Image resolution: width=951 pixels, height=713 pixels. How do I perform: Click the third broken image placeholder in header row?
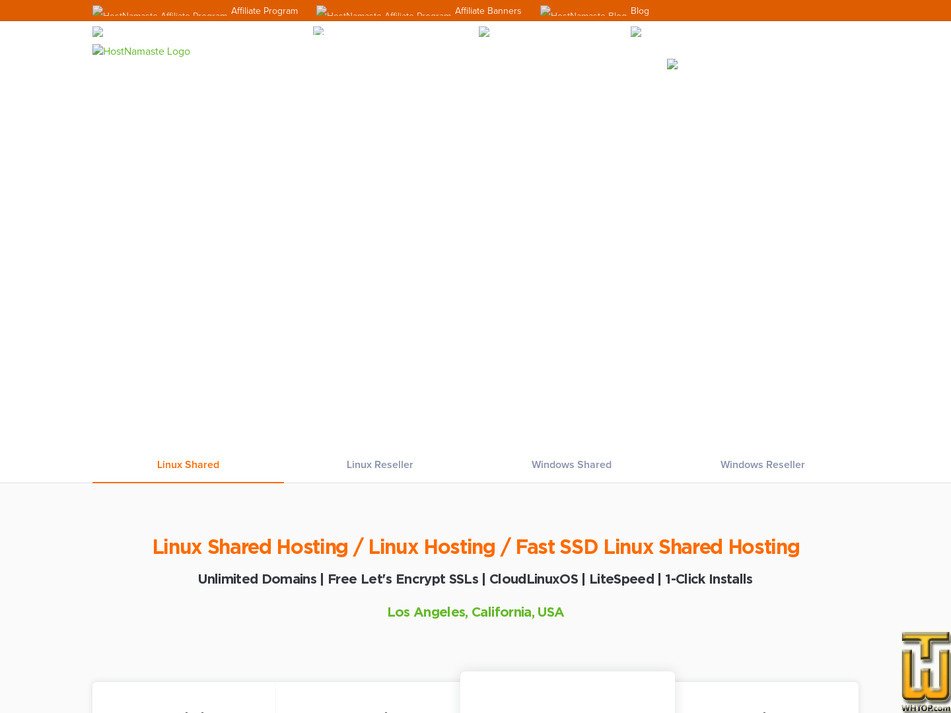483,31
